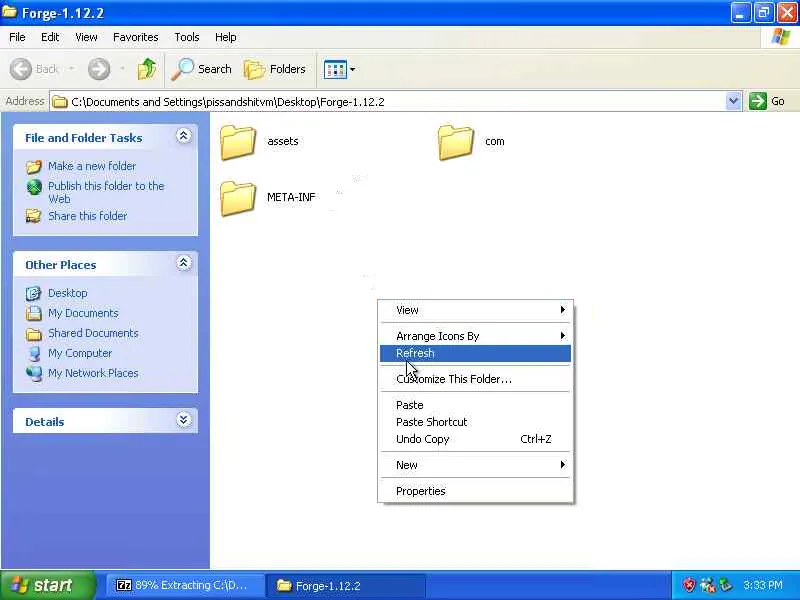Open the assets folder icon
The height and width of the screenshot is (600, 800).
[238, 142]
